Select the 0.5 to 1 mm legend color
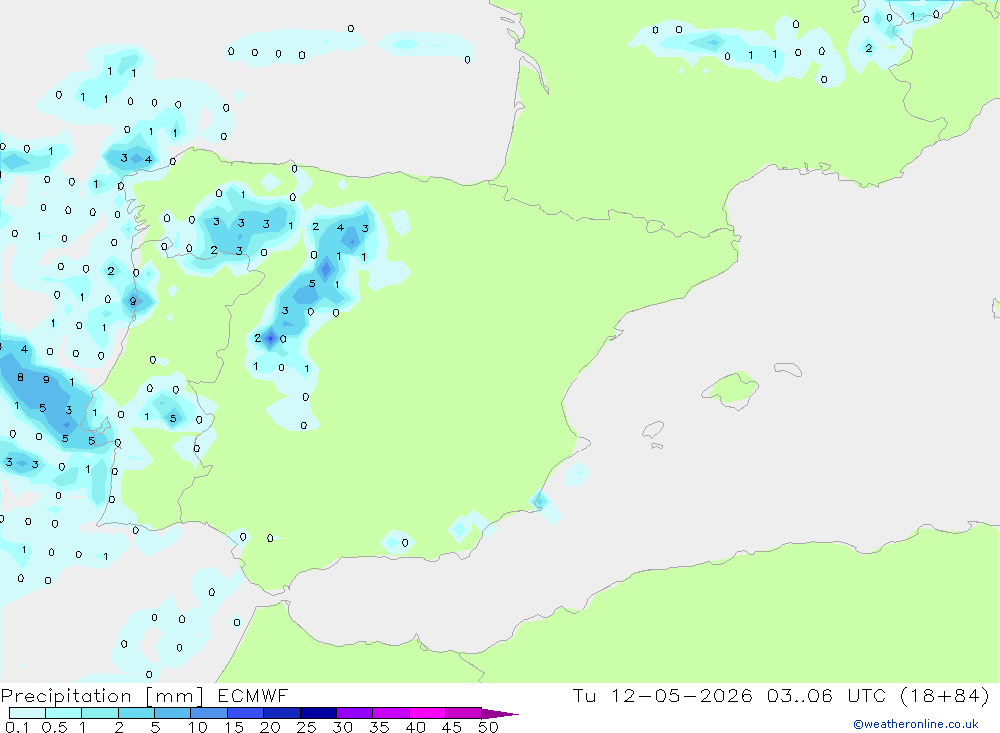 click(64, 713)
